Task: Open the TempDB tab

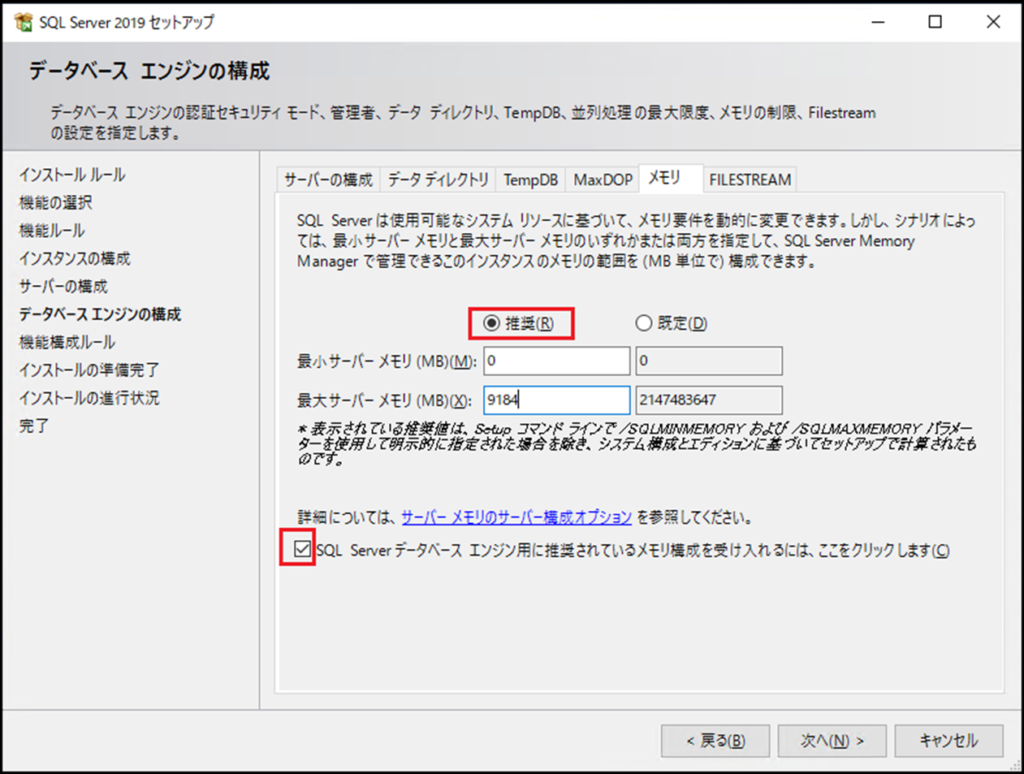Action: point(531,180)
